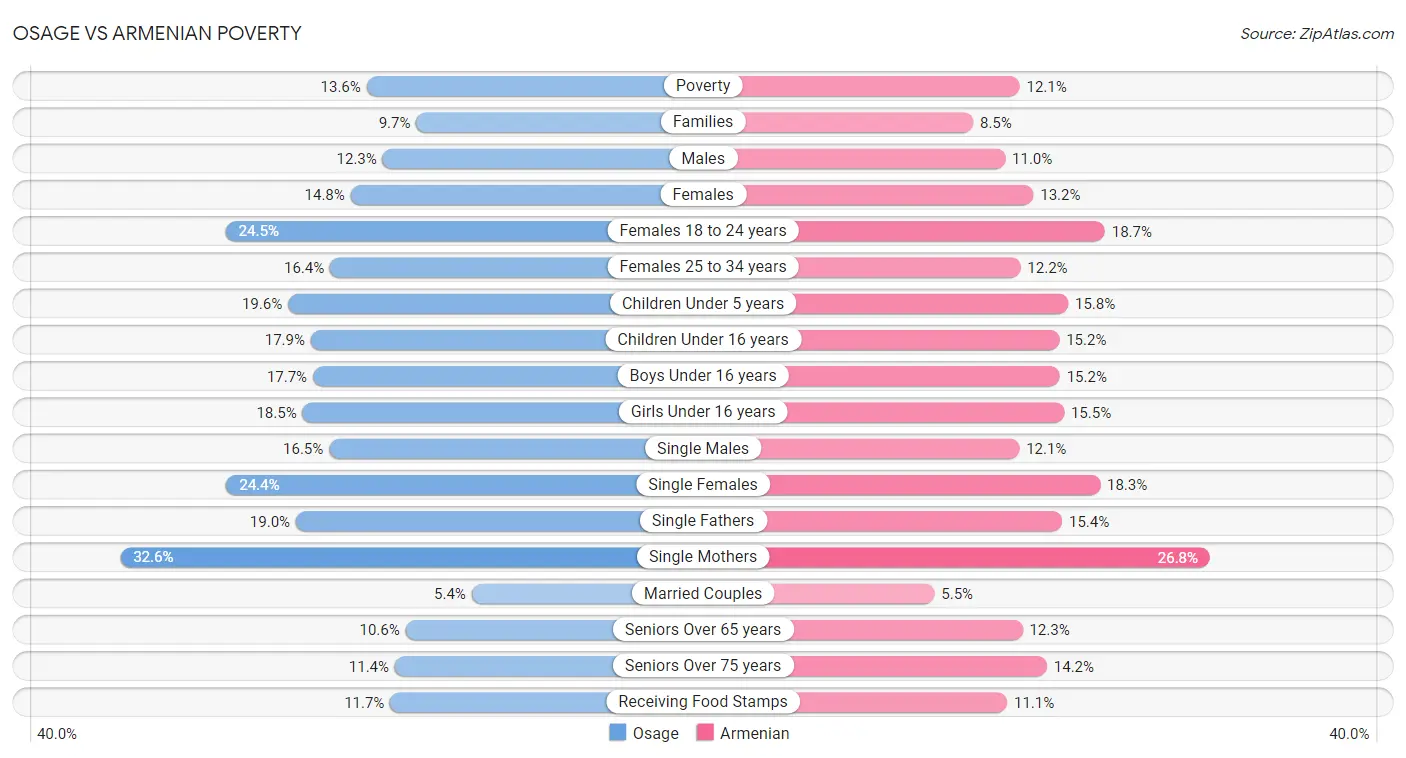
Task: Click the Children Under 5 years label
Action: click(703, 303)
